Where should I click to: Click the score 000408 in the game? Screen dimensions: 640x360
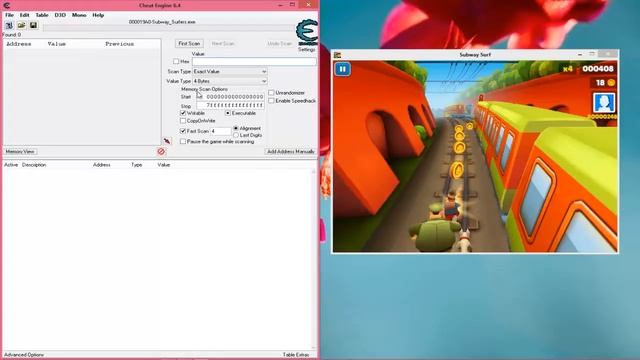(598, 69)
